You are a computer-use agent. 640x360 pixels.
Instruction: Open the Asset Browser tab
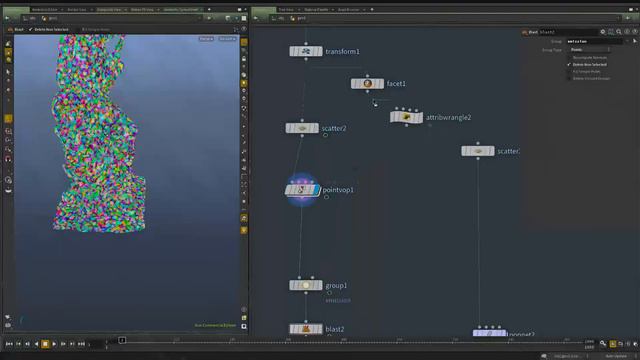pos(348,9)
